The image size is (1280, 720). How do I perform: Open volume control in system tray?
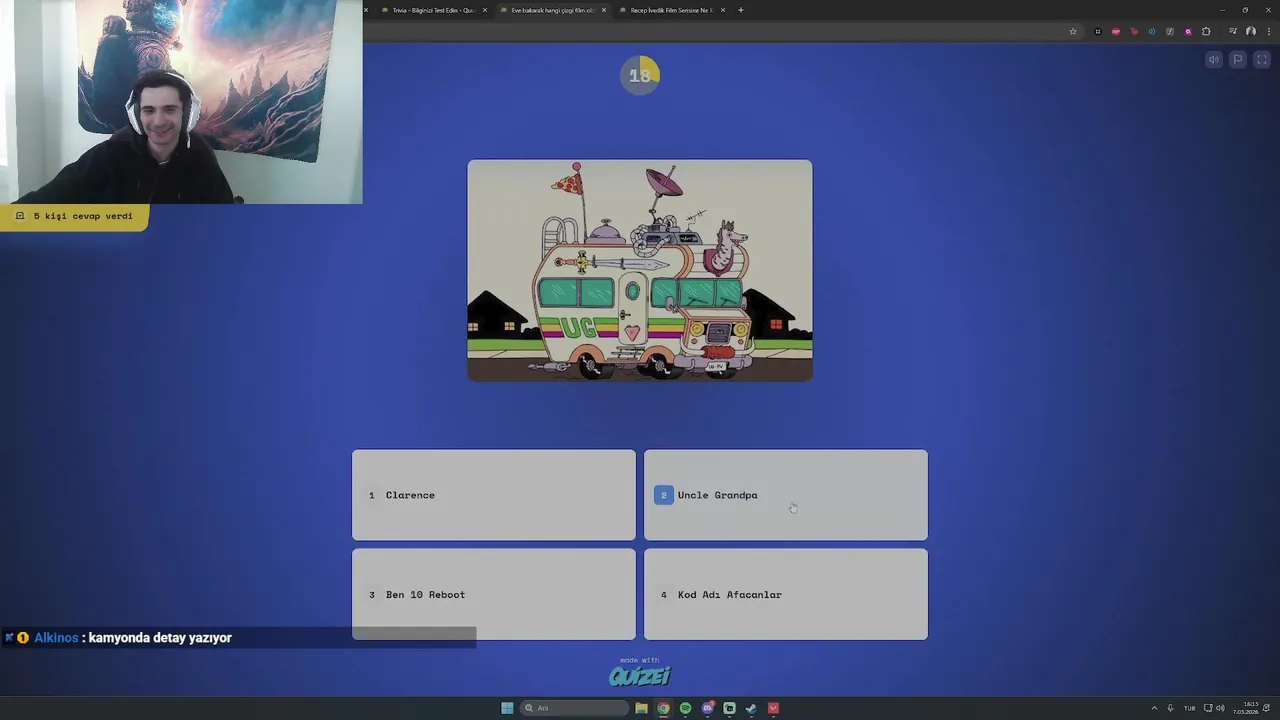click(1220, 708)
